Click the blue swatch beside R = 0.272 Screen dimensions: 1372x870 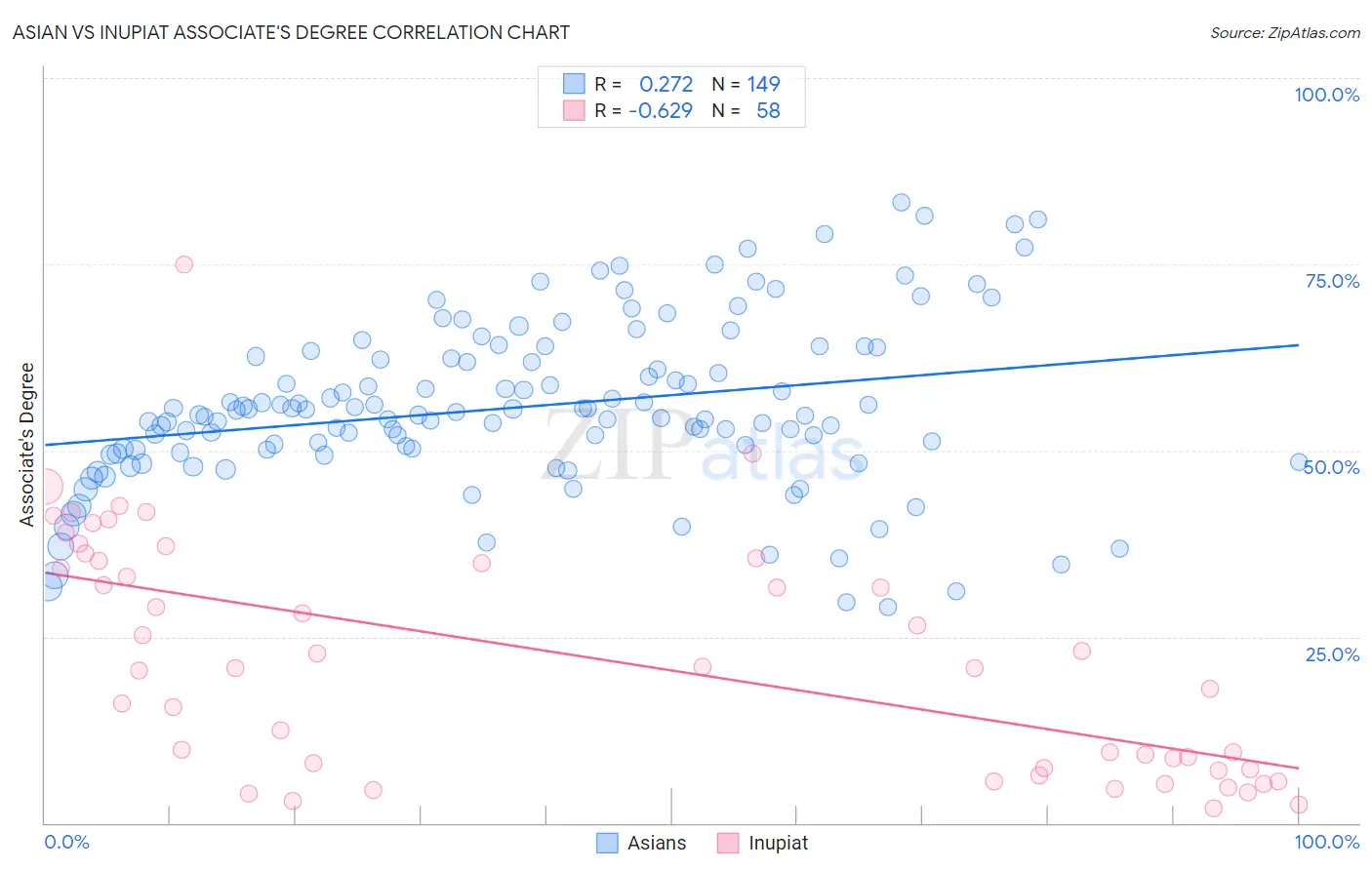point(574,84)
